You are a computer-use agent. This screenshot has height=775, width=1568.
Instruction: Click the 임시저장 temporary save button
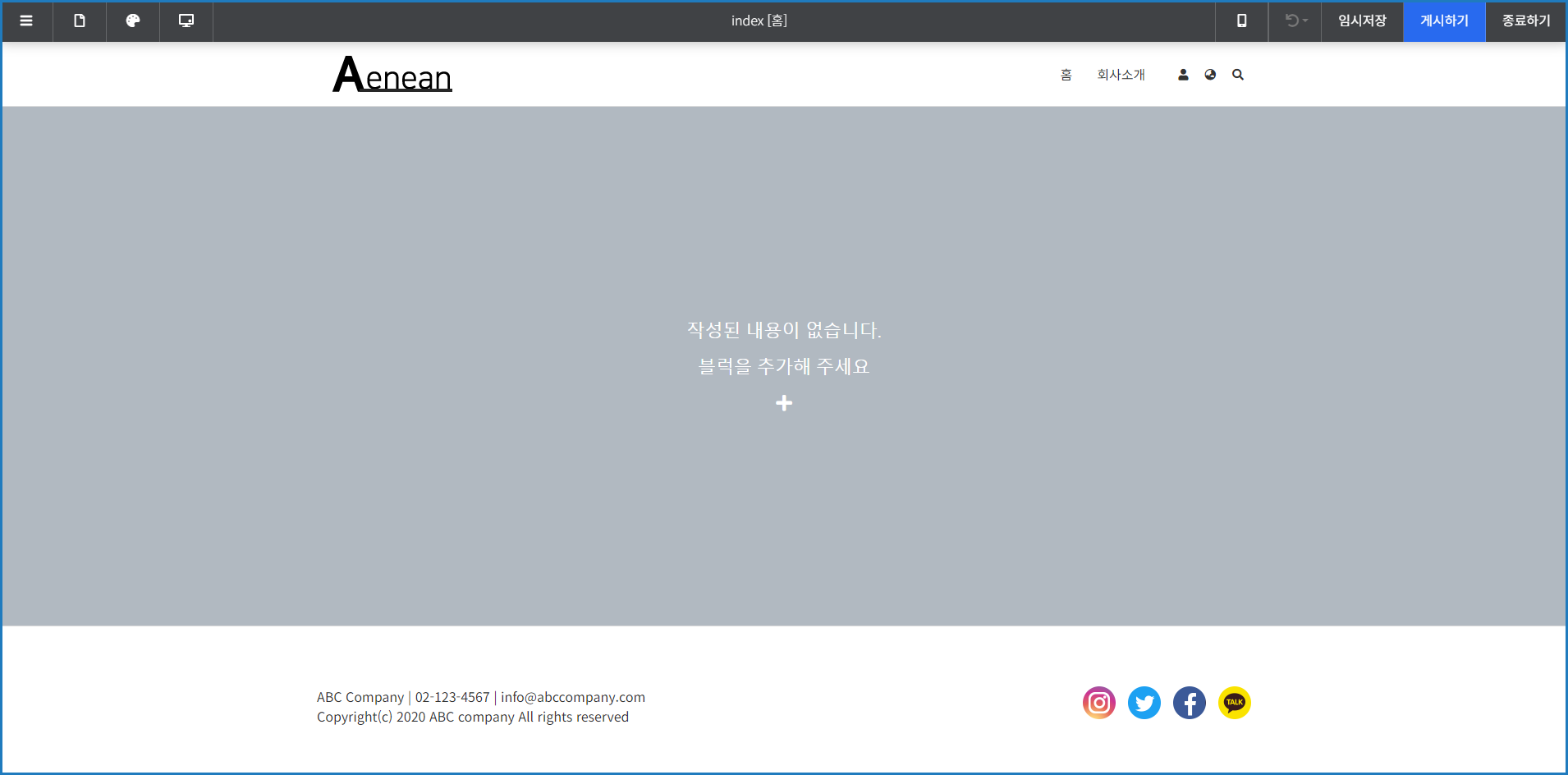coord(1361,21)
